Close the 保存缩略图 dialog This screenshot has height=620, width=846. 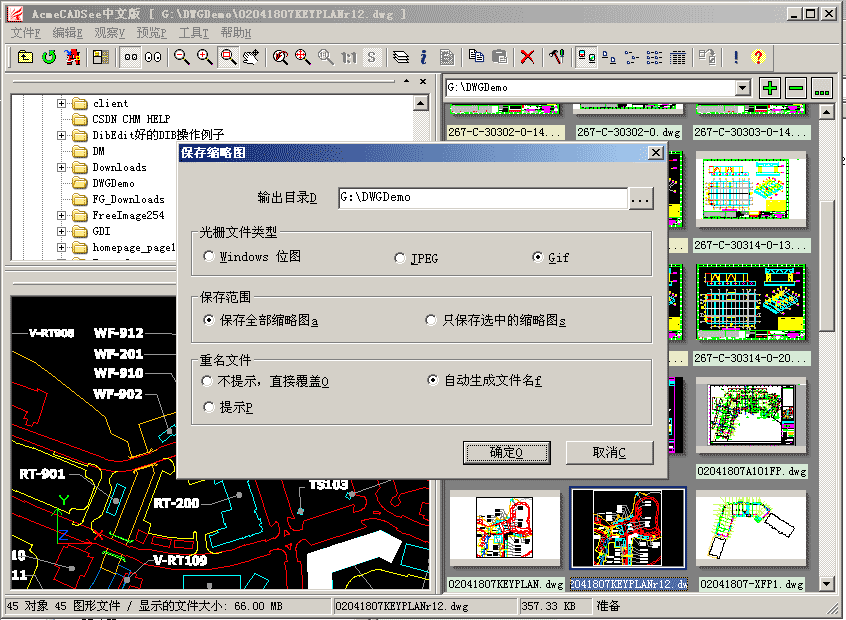pos(656,153)
